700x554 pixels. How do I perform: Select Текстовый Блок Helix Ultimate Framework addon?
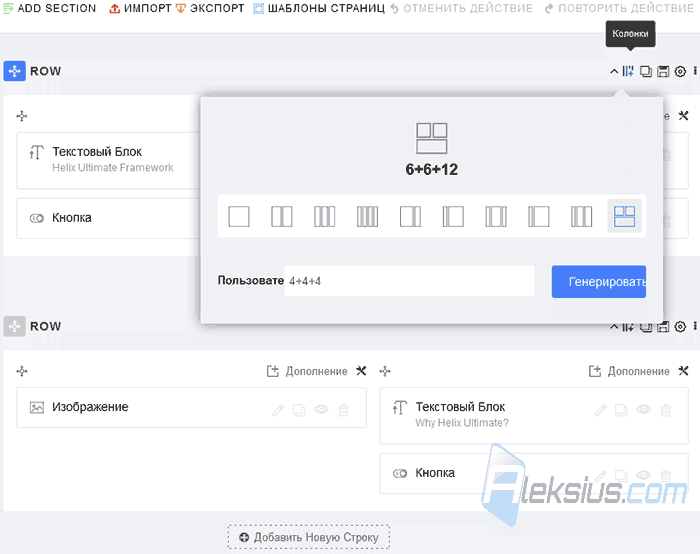coord(108,160)
